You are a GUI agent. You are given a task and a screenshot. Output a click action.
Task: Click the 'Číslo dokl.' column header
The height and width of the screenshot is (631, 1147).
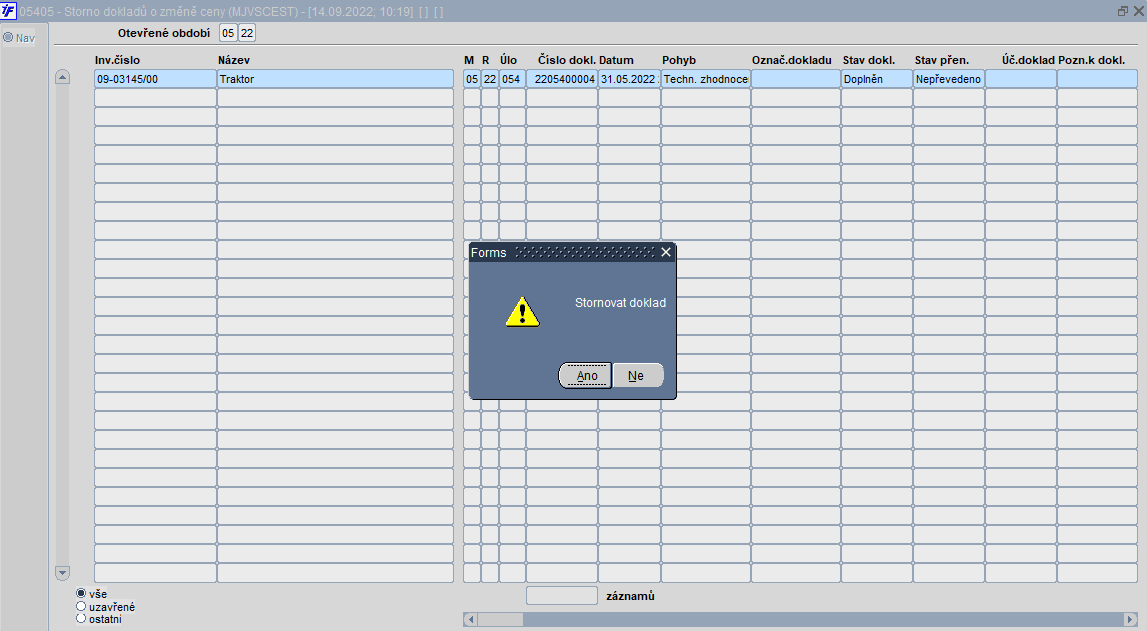pos(567,60)
